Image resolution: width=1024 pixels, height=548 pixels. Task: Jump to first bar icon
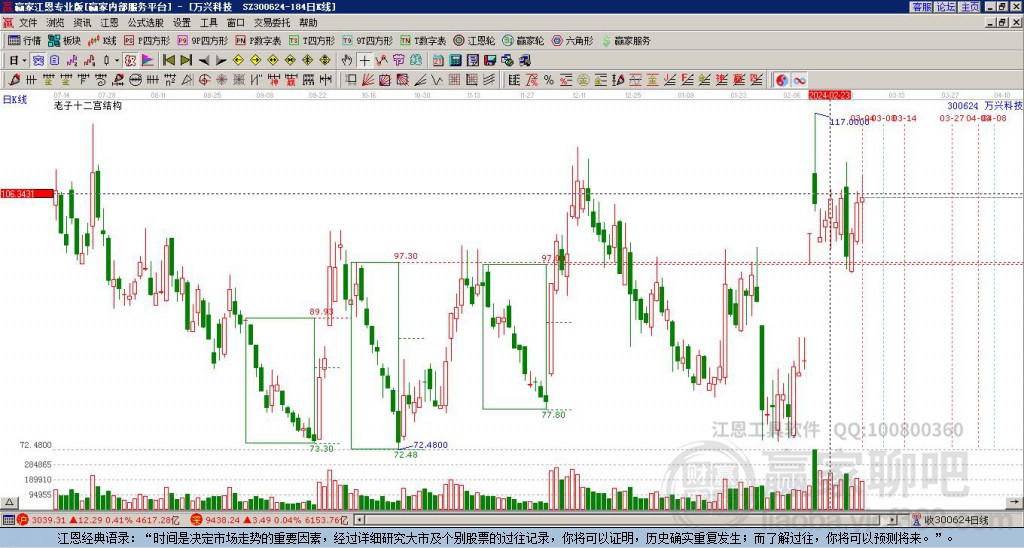pos(168,61)
